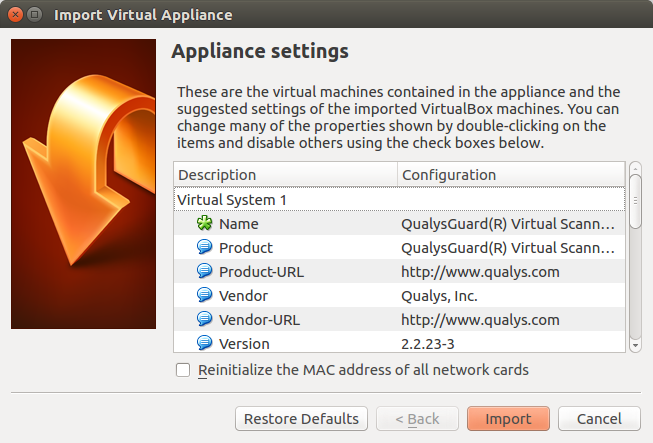The width and height of the screenshot is (653, 443).
Task: Click the Vendor-URL speech bubble icon
Action: tap(204, 319)
